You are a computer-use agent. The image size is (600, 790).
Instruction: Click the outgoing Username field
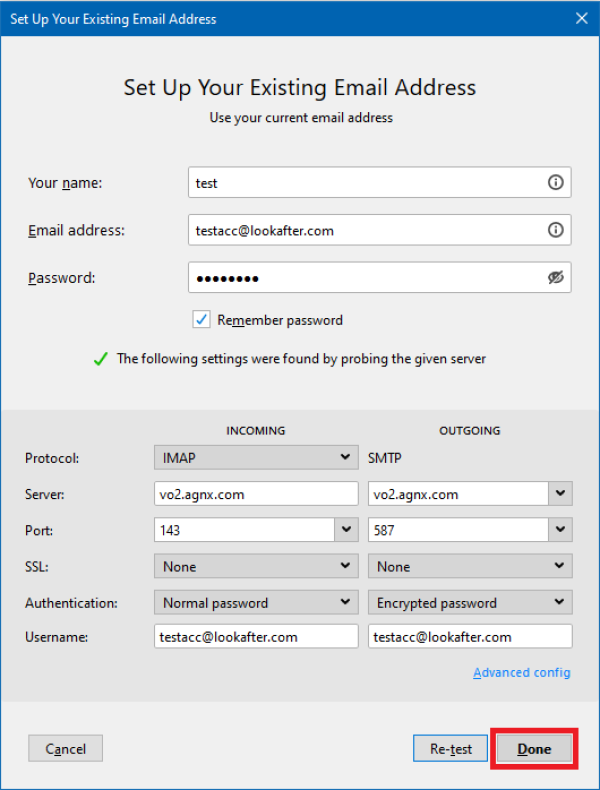click(x=470, y=637)
